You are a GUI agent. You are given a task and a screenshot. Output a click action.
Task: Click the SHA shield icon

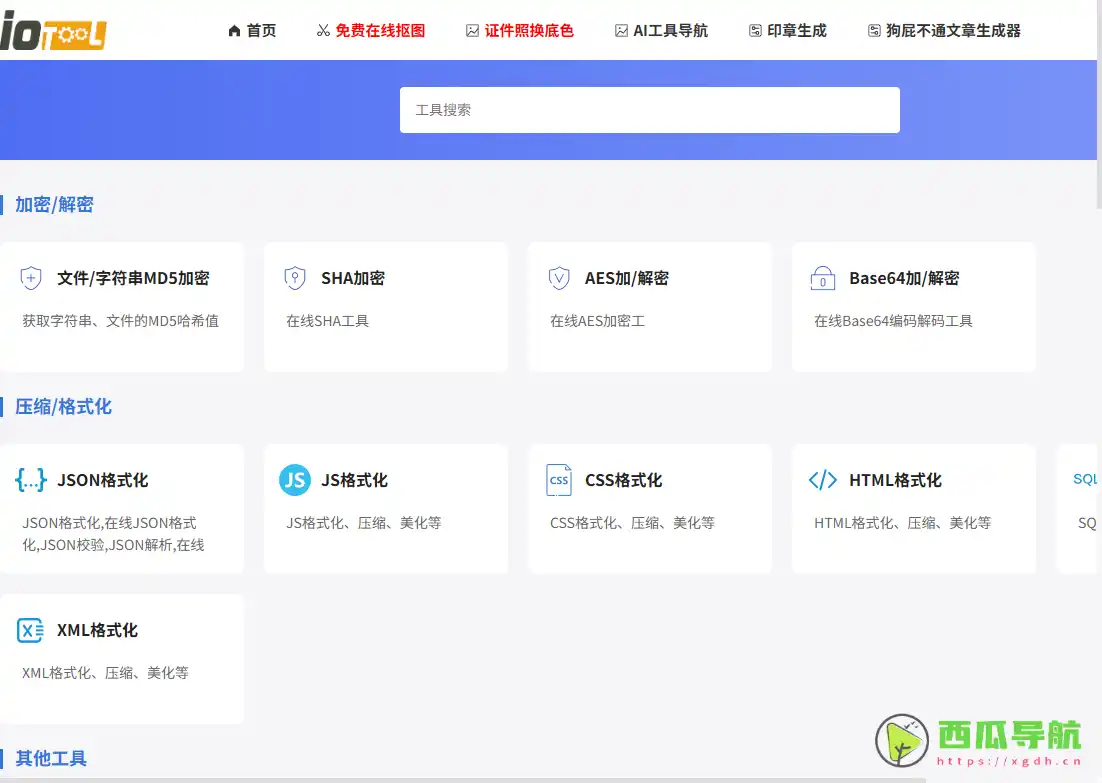(295, 278)
